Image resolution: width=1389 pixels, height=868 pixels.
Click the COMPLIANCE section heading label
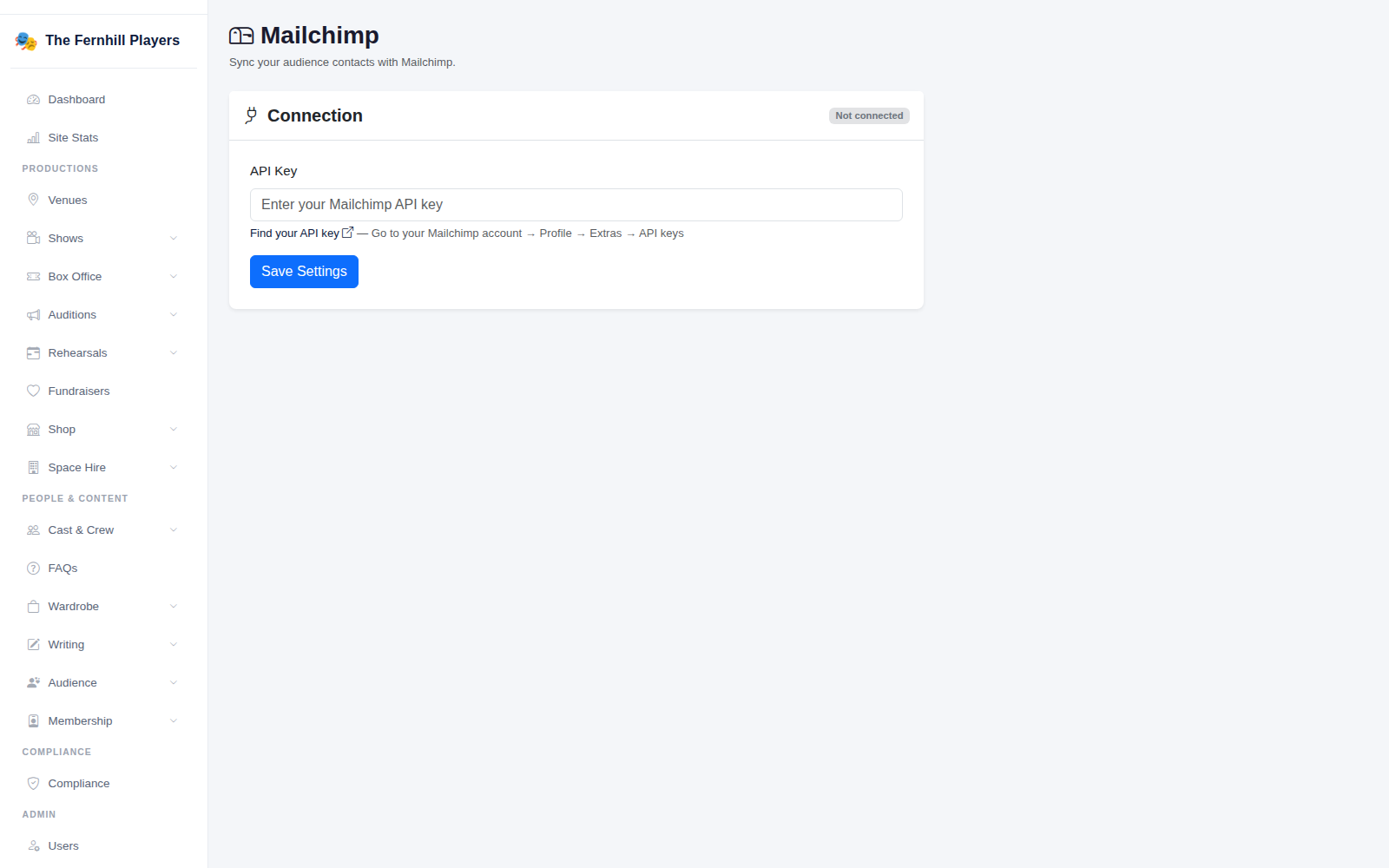(x=56, y=752)
